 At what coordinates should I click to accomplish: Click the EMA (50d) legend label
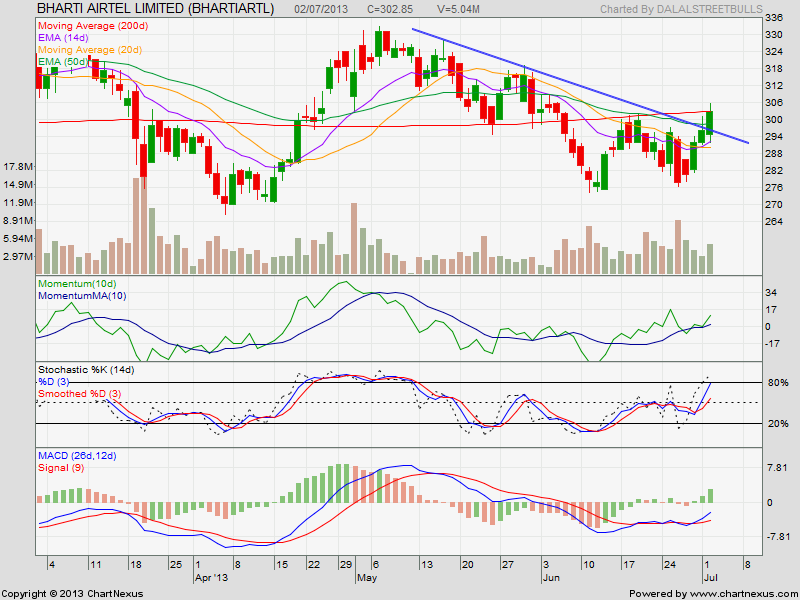click(63, 62)
